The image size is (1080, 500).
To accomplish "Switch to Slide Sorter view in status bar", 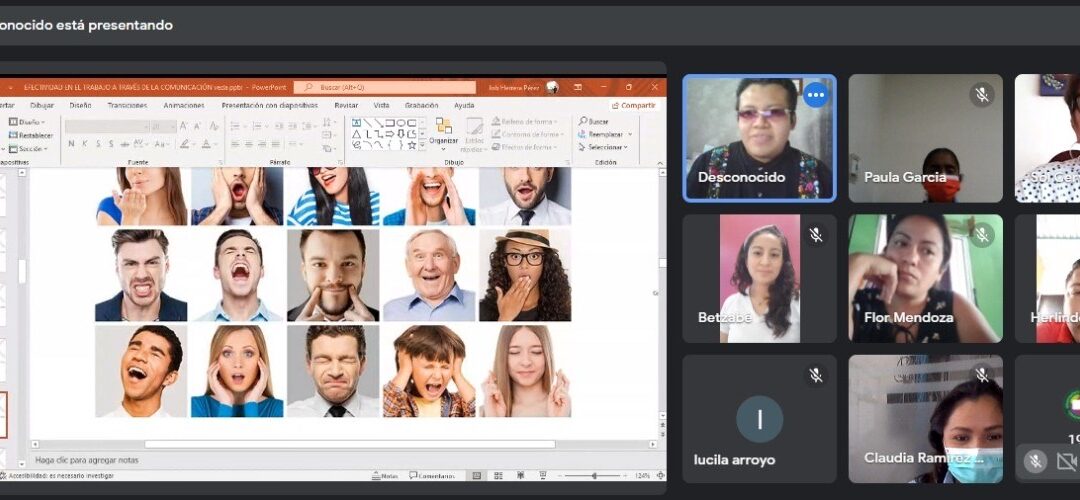I will point(498,475).
